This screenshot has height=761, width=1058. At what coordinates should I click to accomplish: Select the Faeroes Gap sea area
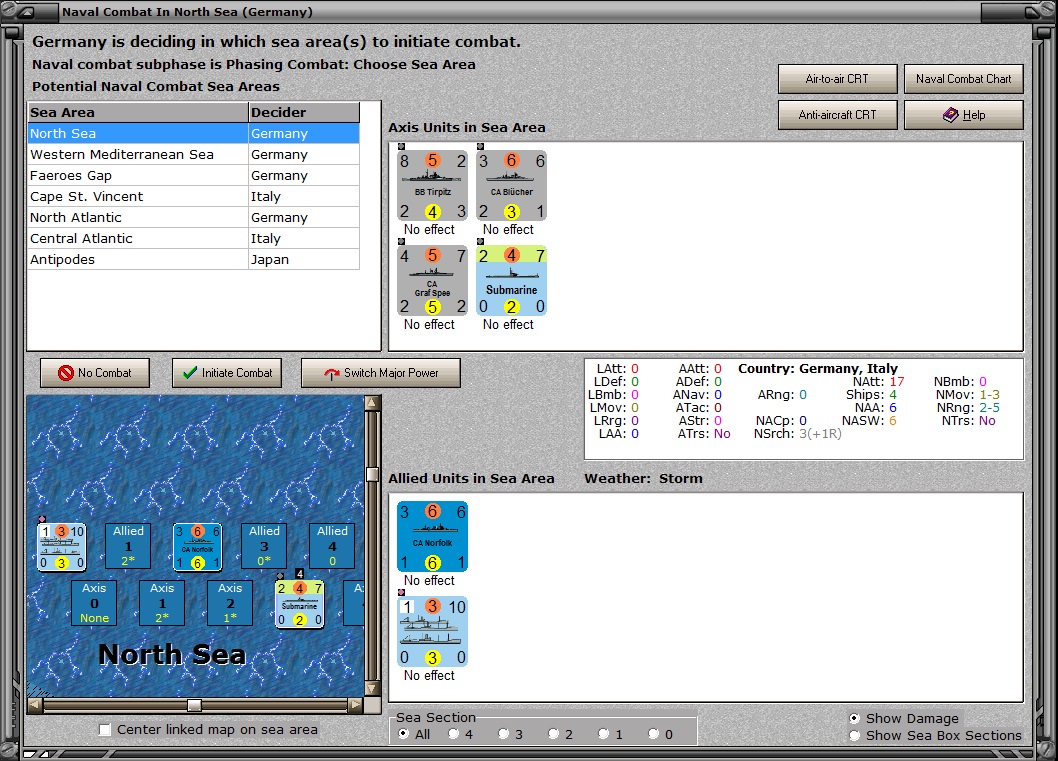coord(193,175)
